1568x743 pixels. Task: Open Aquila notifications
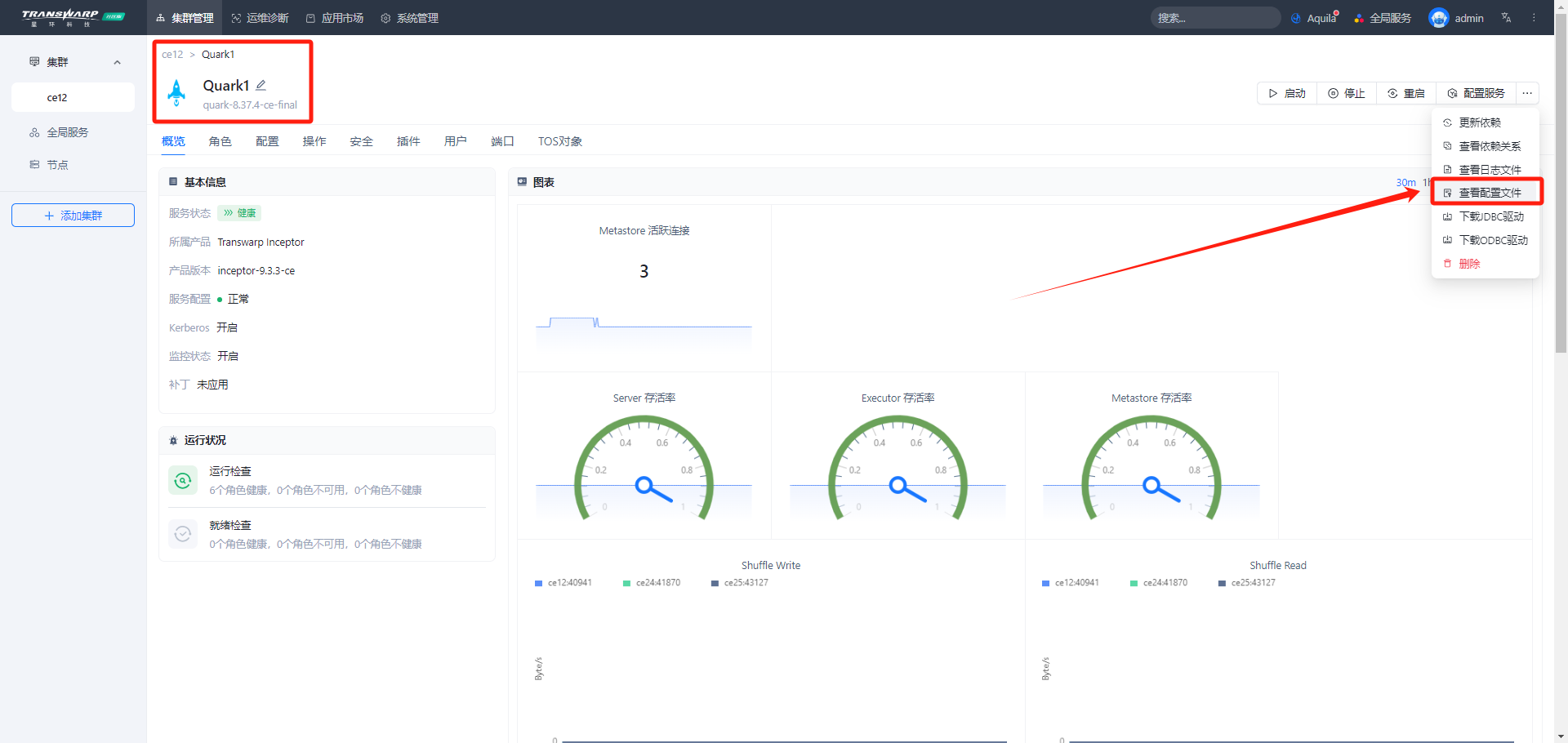pyautogui.click(x=1315, y=18)
